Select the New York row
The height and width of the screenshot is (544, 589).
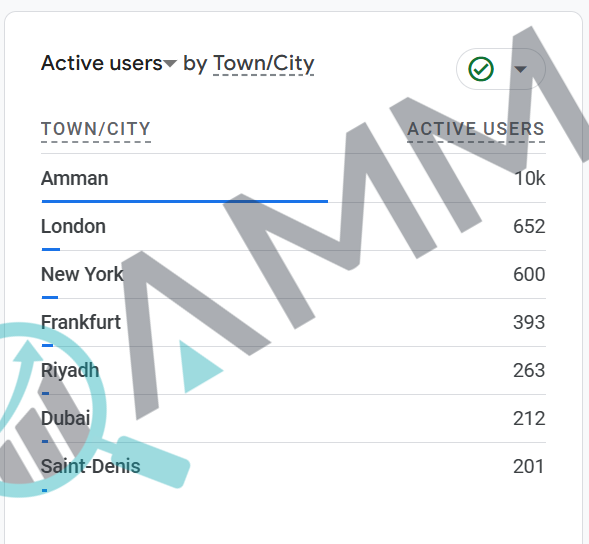click(x=293, y=275)
